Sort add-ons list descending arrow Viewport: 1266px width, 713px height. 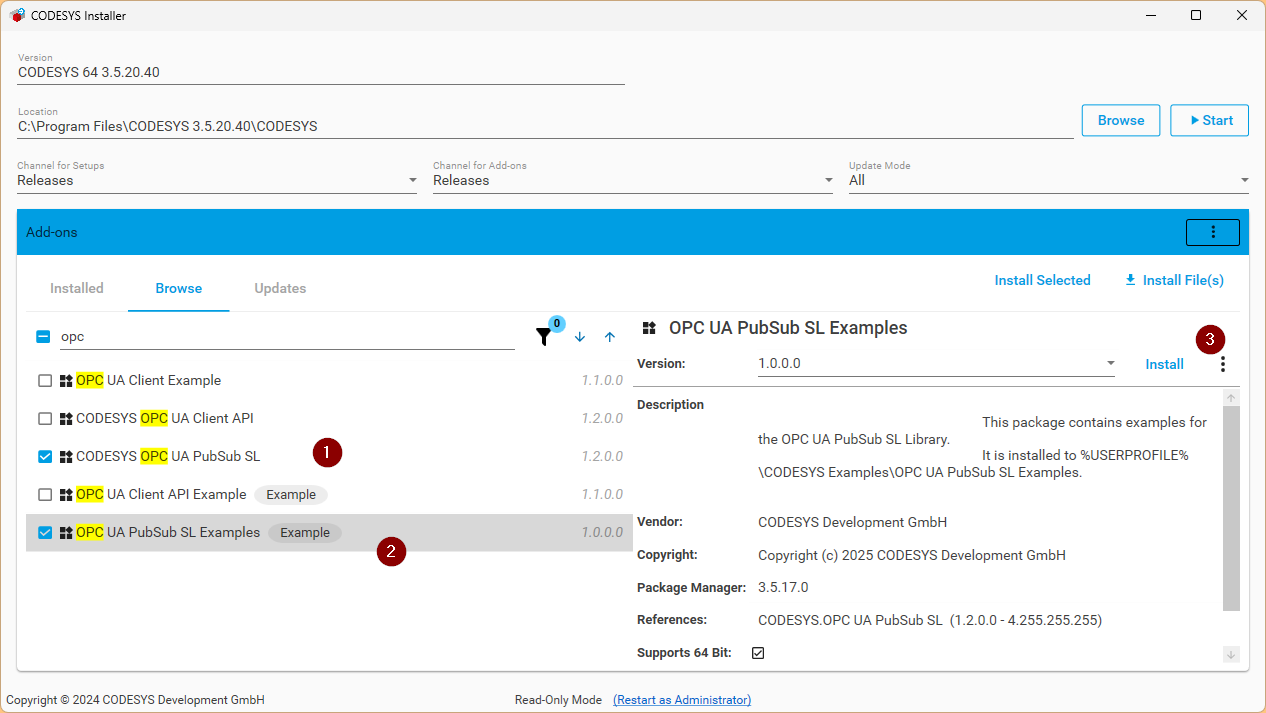[580, 337]
